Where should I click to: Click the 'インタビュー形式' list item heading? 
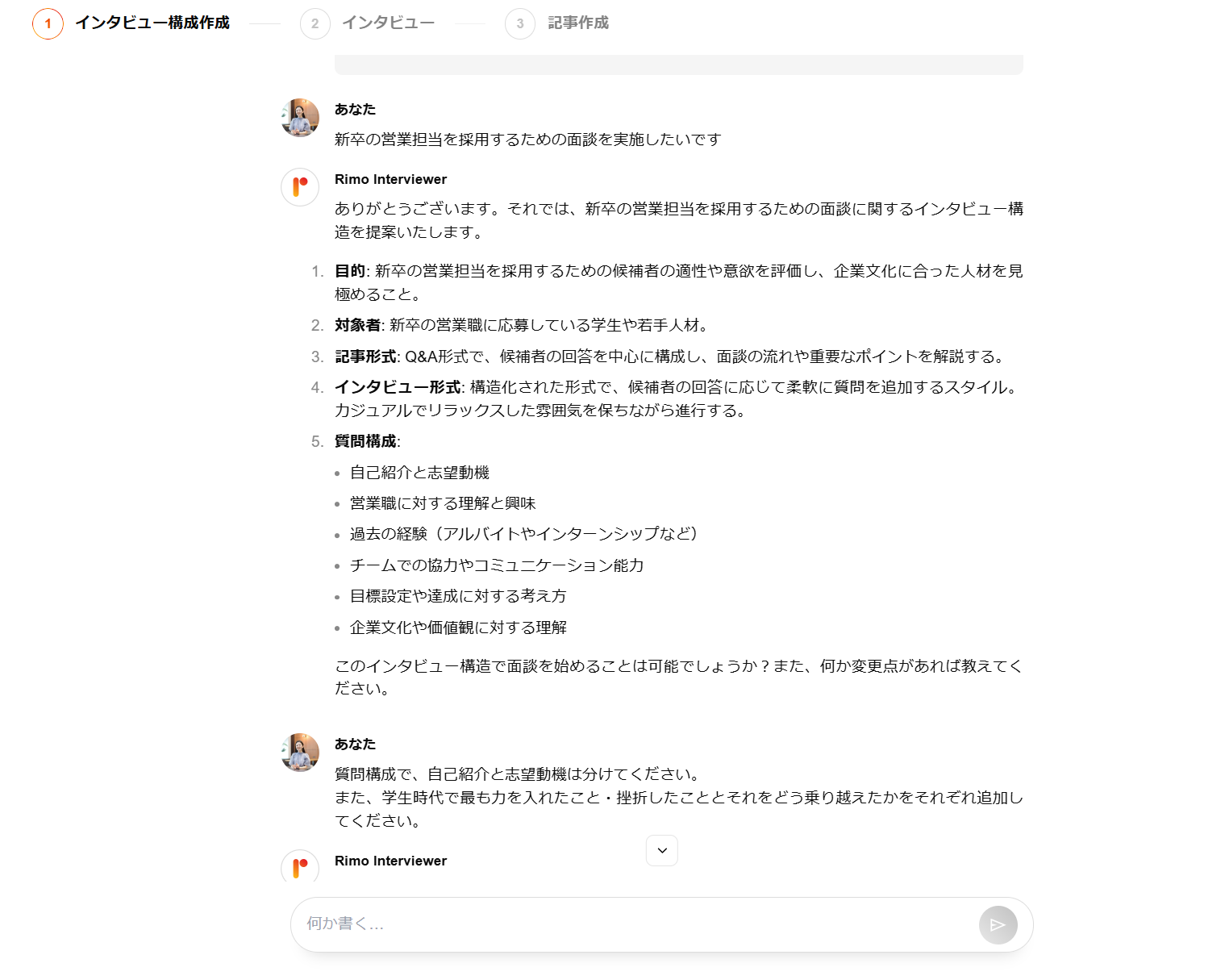coord(398,387)
